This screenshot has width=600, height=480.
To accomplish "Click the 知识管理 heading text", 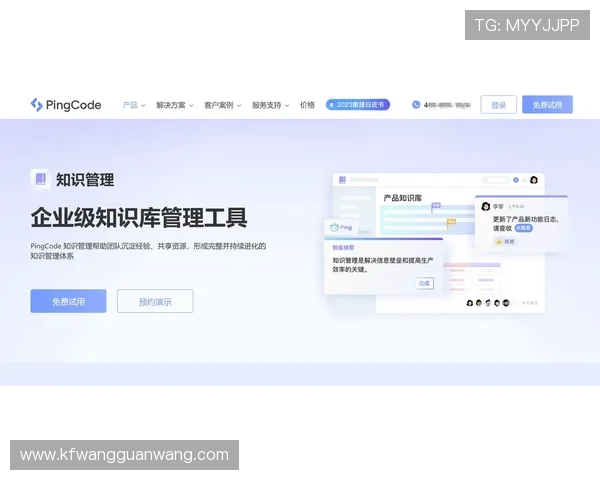I will [x=85, y=180].
